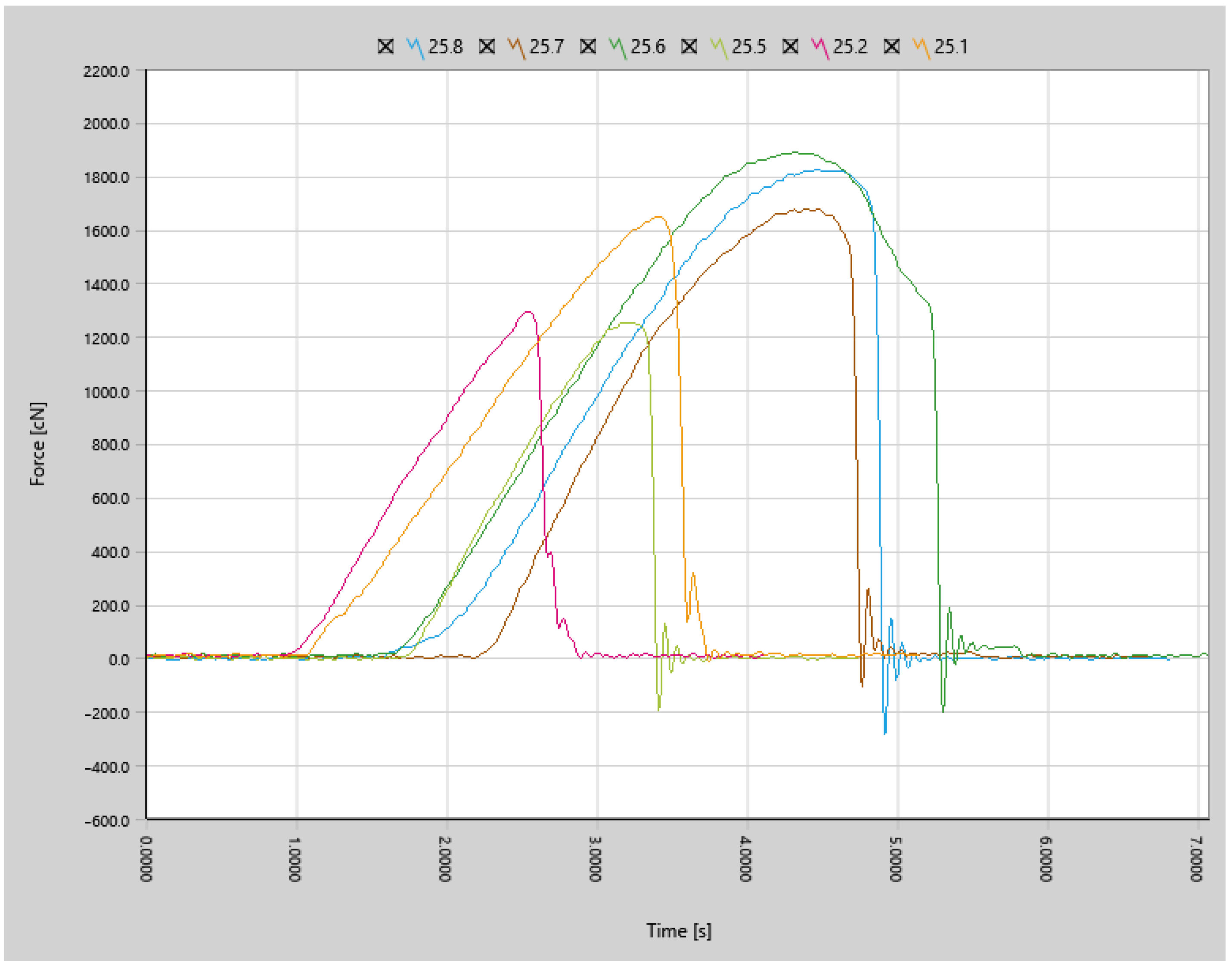Uncheck the 25.8 series checkbox

(386, 47)
